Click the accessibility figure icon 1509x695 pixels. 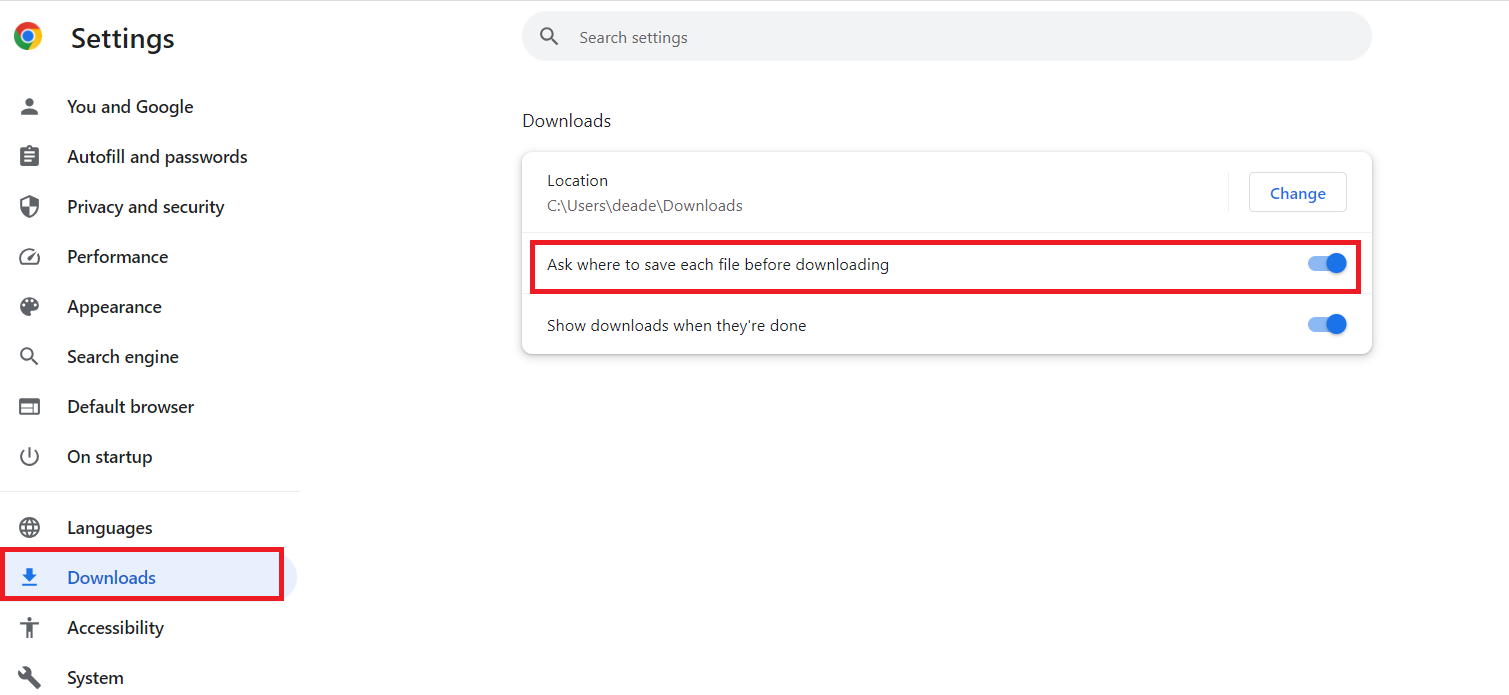pyautogui.click(x=30, y=628)
